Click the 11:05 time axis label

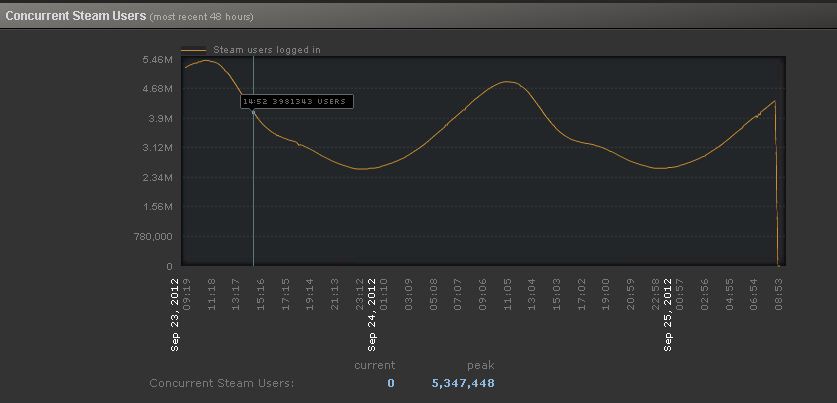coord(508,294)
